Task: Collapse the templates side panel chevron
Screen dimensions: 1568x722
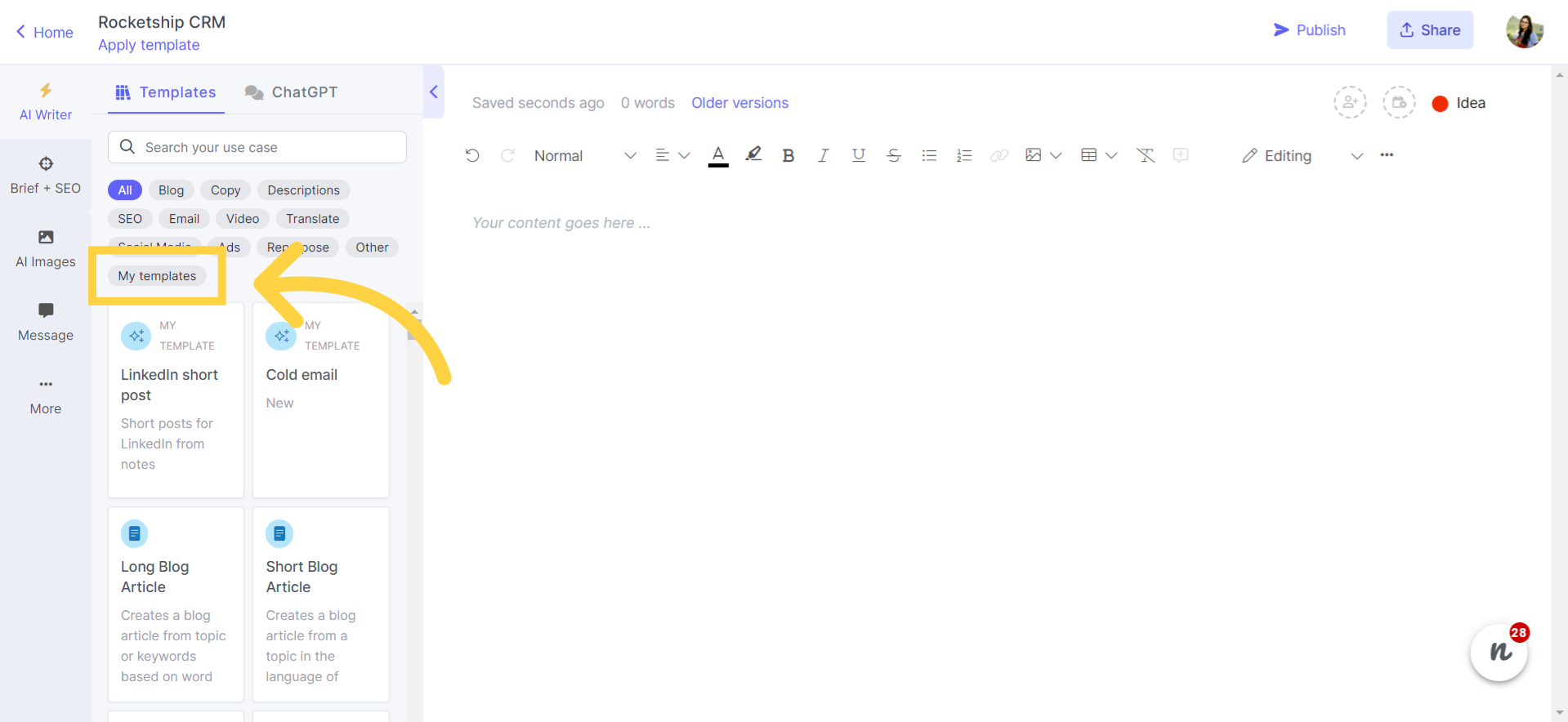Action: pyautogui.click(x=434, y=92)
